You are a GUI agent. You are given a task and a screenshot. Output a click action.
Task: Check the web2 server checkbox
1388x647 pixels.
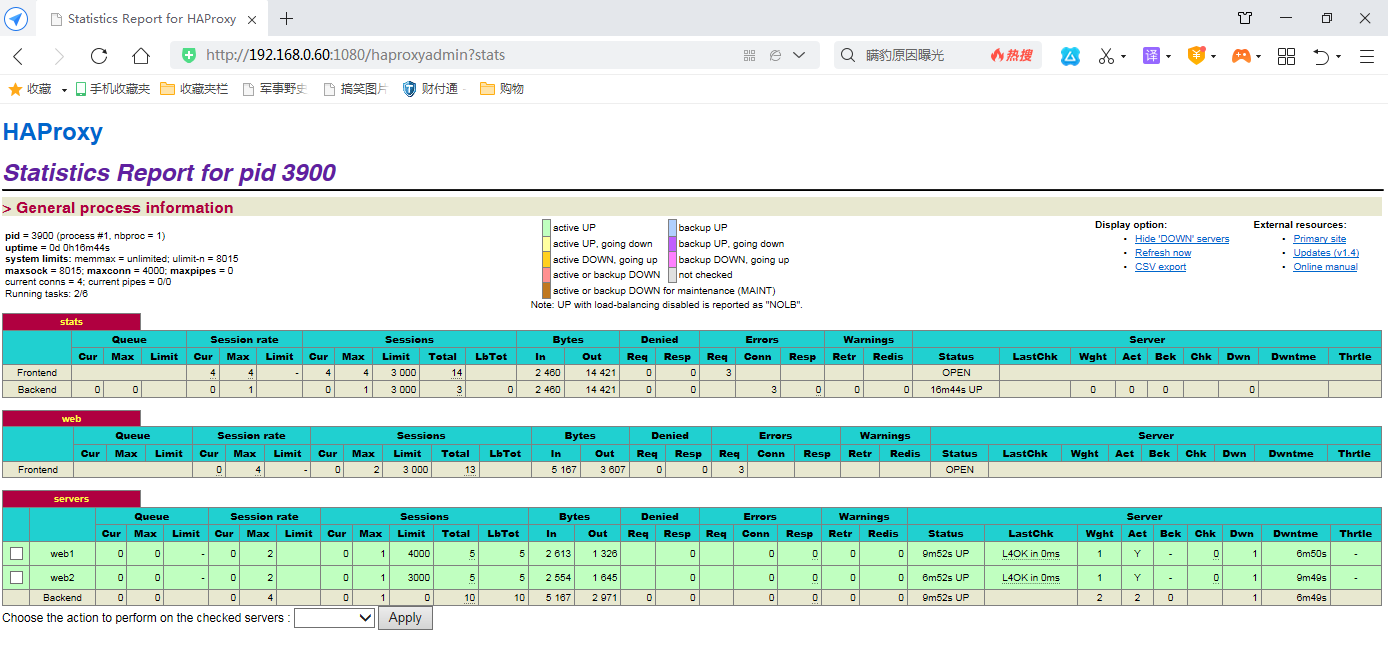(16, 577)
